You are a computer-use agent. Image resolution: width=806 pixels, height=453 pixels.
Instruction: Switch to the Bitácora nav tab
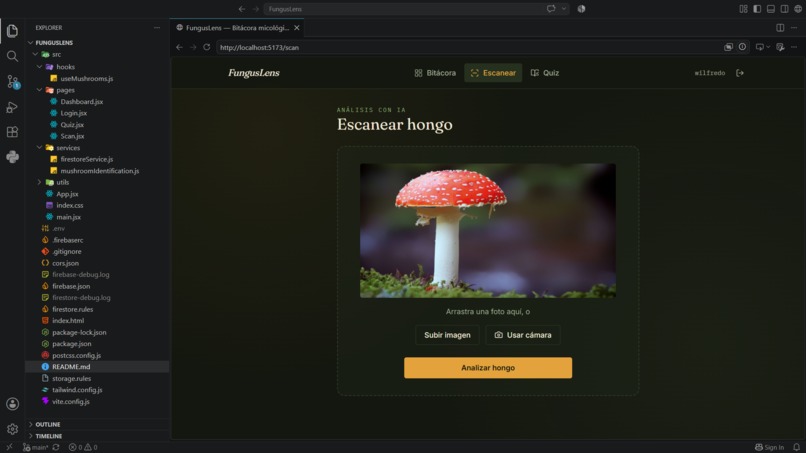[435, 73]
